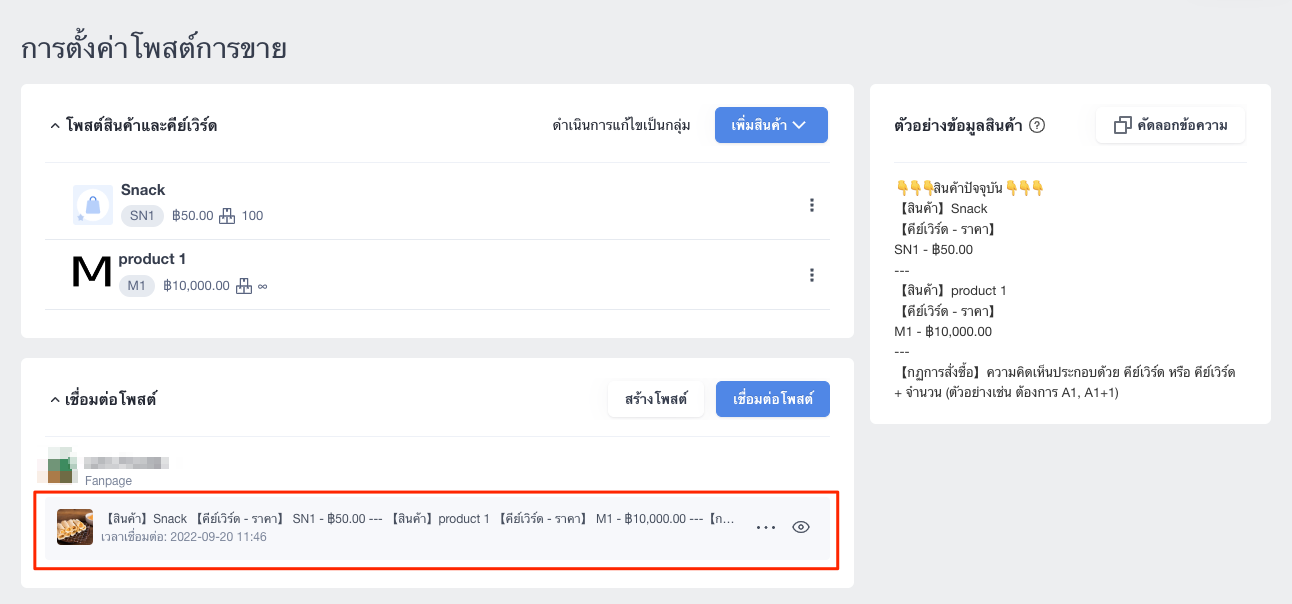Open the three-dot menu for Snack product
This screenshot has height=604, width=1292.
pos(811,205)
